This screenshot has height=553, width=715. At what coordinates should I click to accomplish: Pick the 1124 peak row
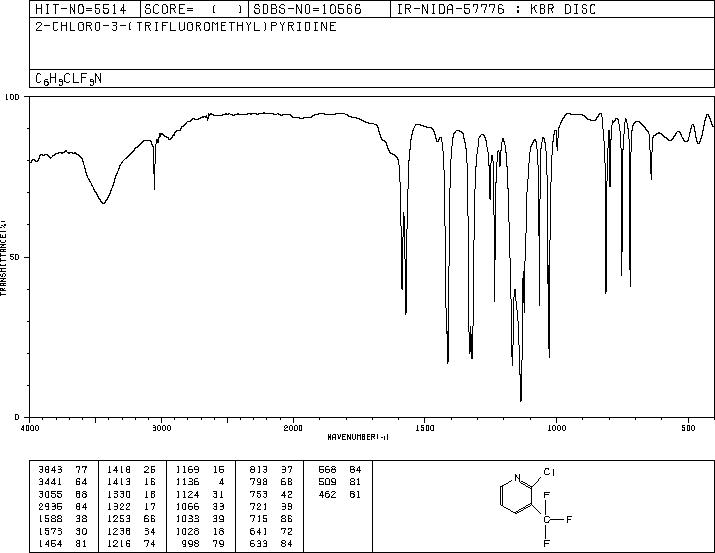[x=200, y=494]
